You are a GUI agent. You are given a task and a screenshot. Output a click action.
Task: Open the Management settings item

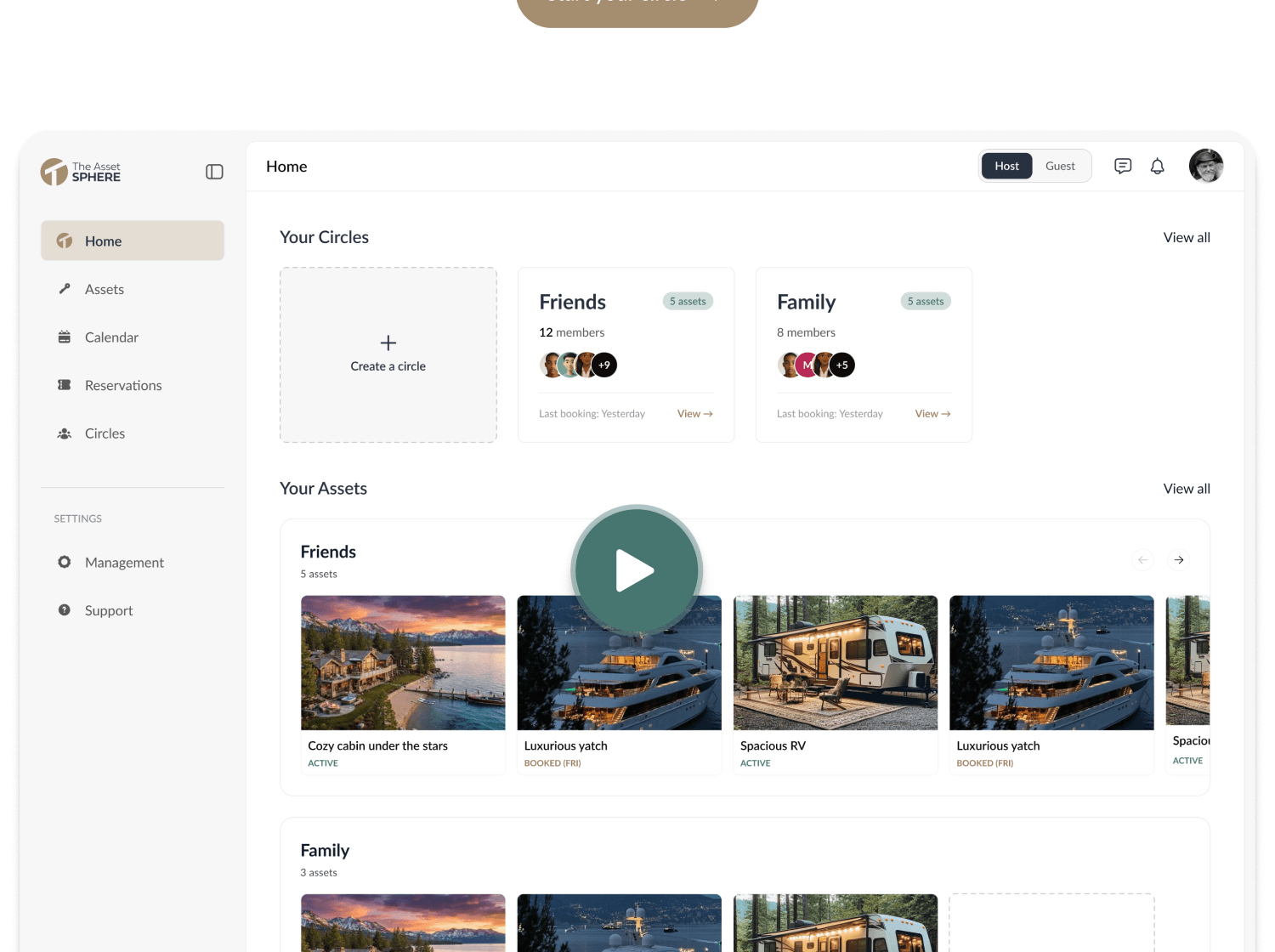pos(133,562)
